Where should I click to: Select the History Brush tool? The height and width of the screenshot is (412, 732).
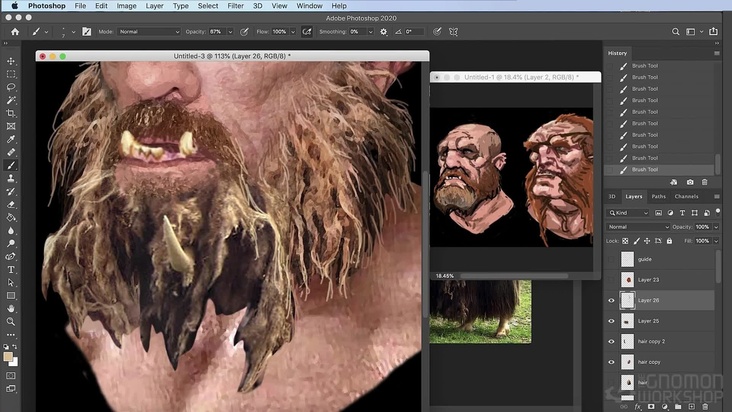[11, 191]
